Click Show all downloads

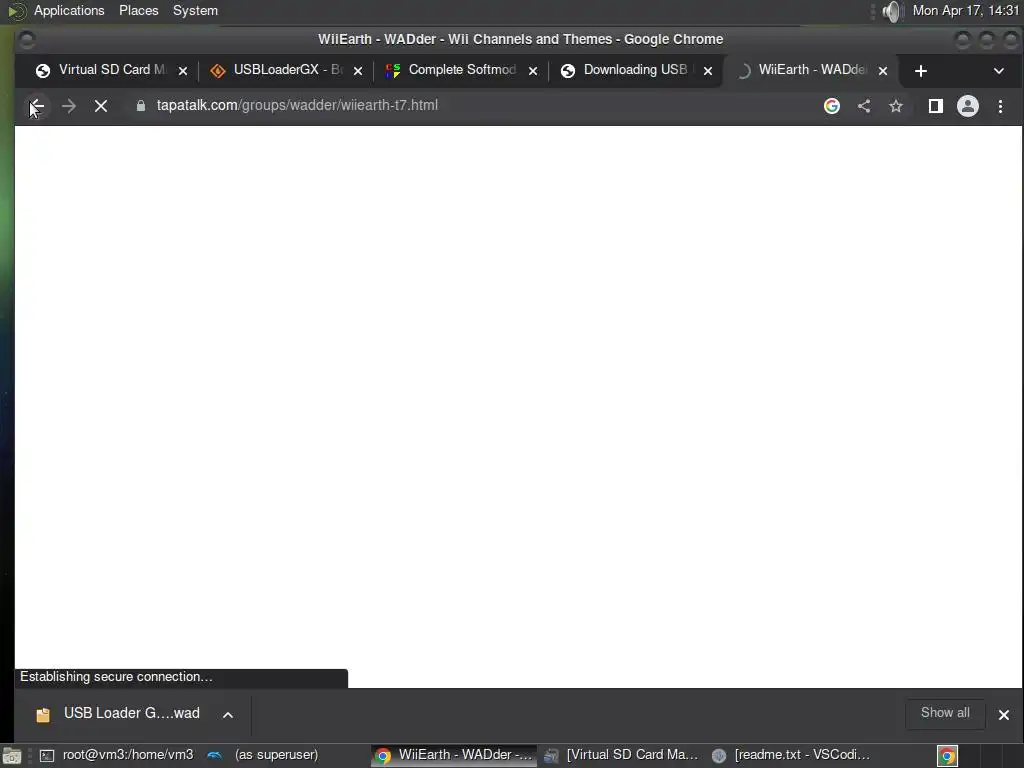(x=944, y=712)
